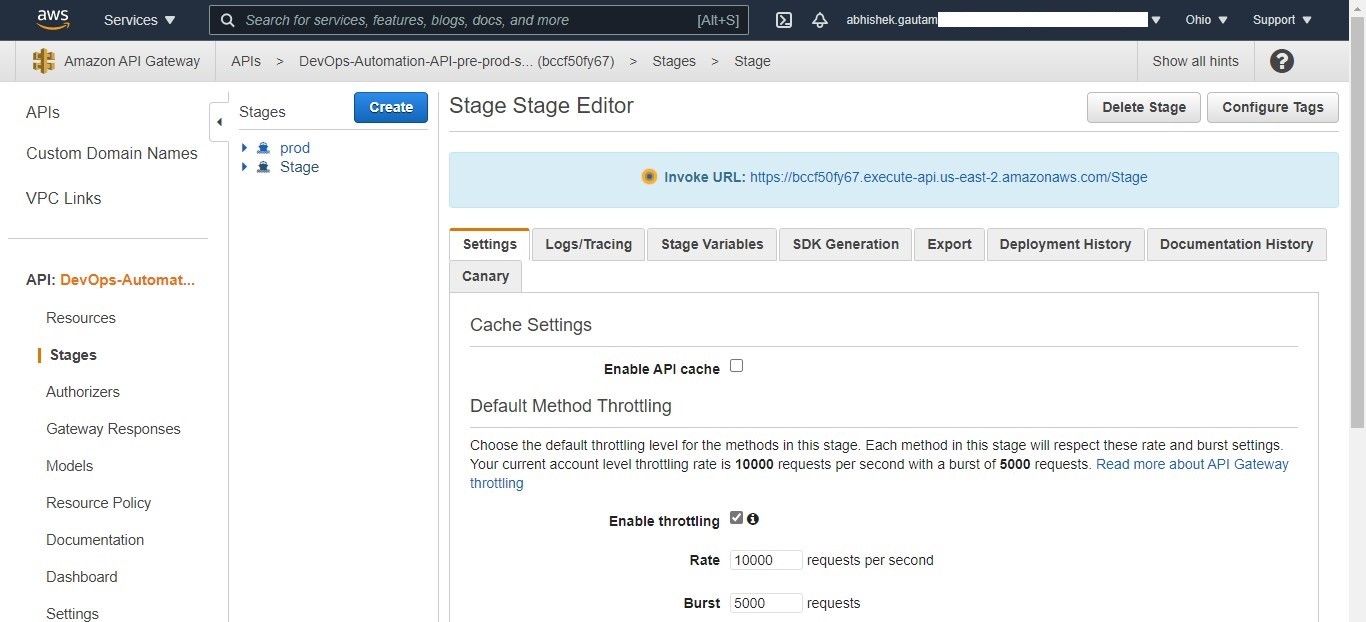
Task: Open Gateway Responses in the API menu
Action: pyautogui.click(x=113, y=429)
